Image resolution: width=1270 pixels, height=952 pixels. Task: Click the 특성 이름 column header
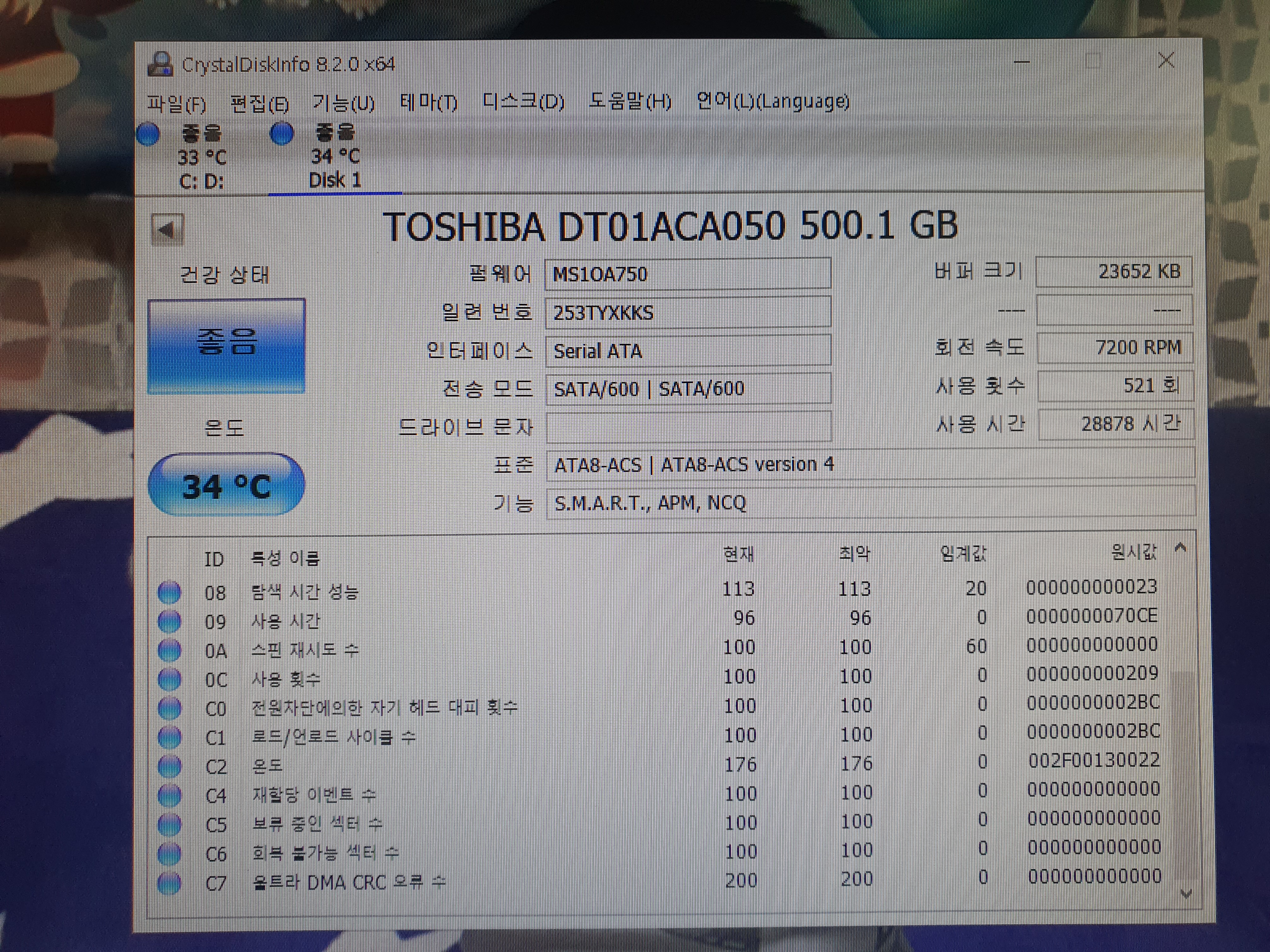[x=285, y=558]
